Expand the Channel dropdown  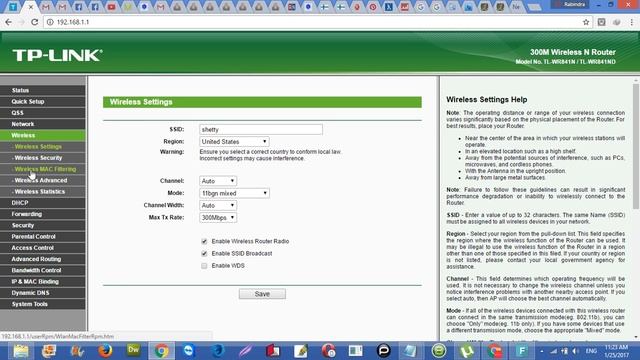pyautogui.click(x=218, y=181)
